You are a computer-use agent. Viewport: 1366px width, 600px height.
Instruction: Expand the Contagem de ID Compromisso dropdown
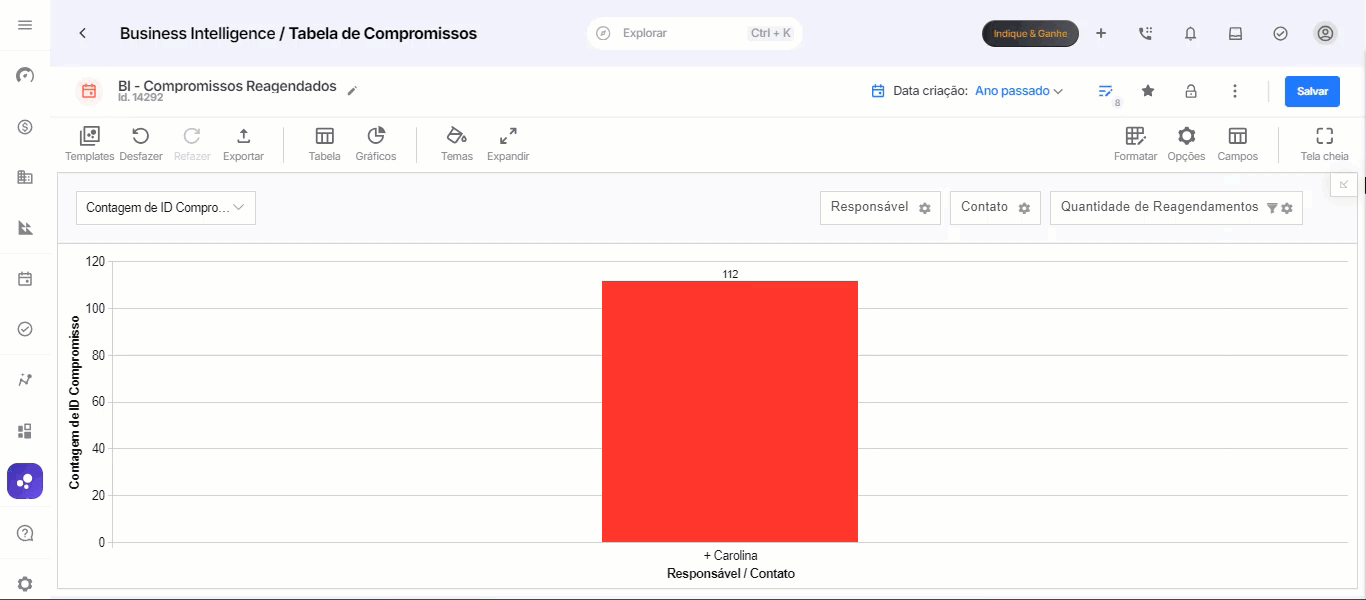pyautogui.click(x=166, y=208)
